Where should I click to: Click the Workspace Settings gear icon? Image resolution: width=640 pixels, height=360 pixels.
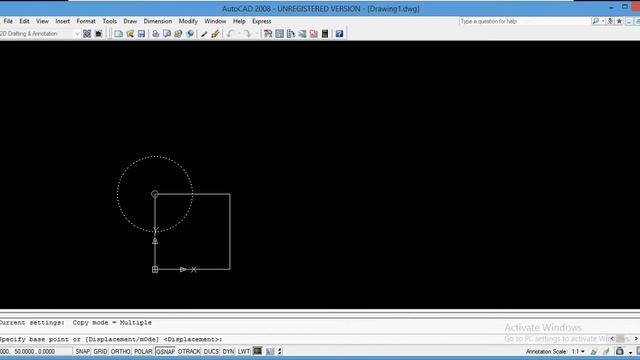pyautogui.click(x=87, y=34)
